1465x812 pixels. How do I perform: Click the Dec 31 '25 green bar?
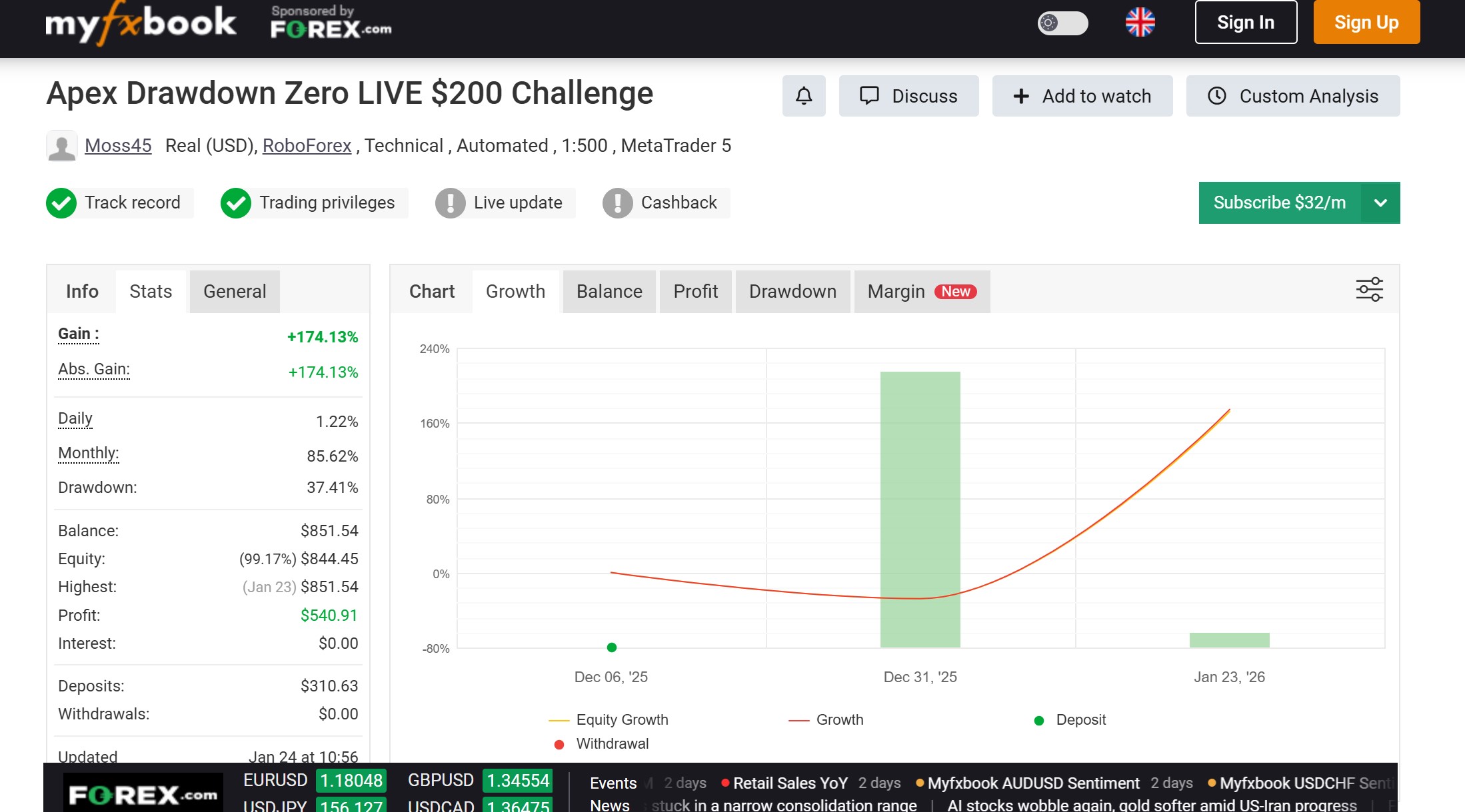pyautogui.click(x=920, y=509)
